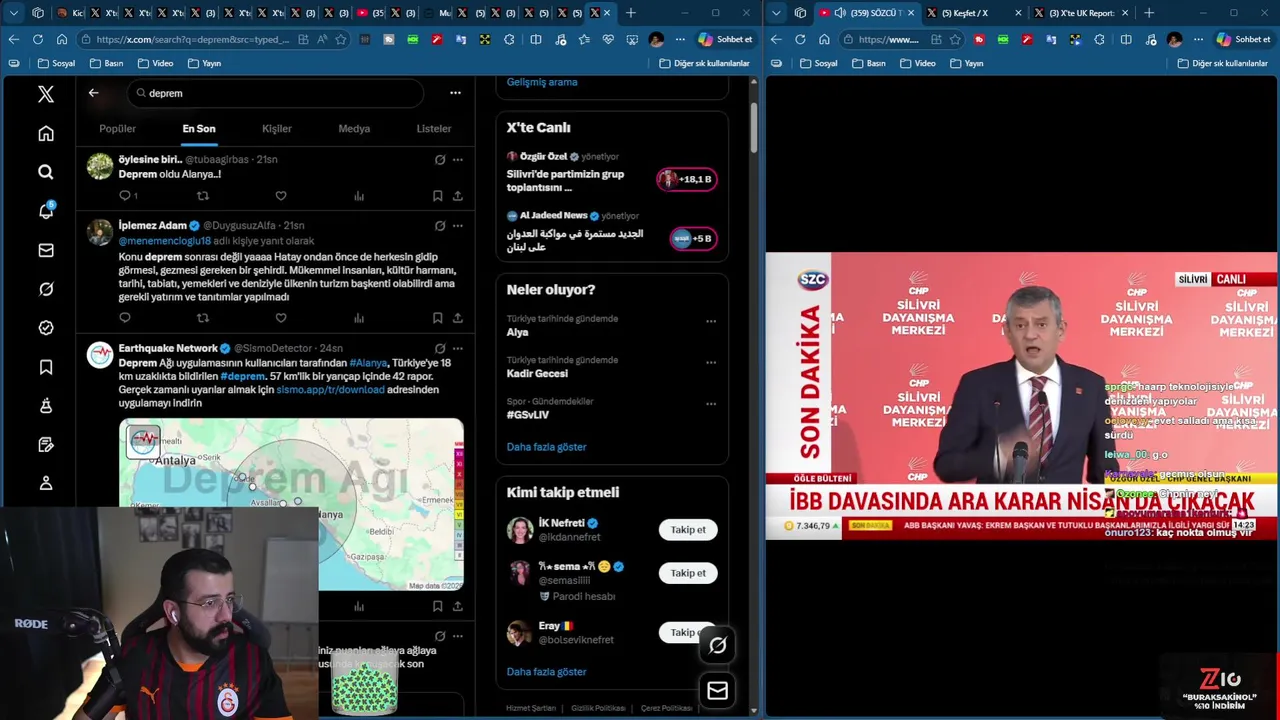Open settings three-dot menu in right browser

1198,39
